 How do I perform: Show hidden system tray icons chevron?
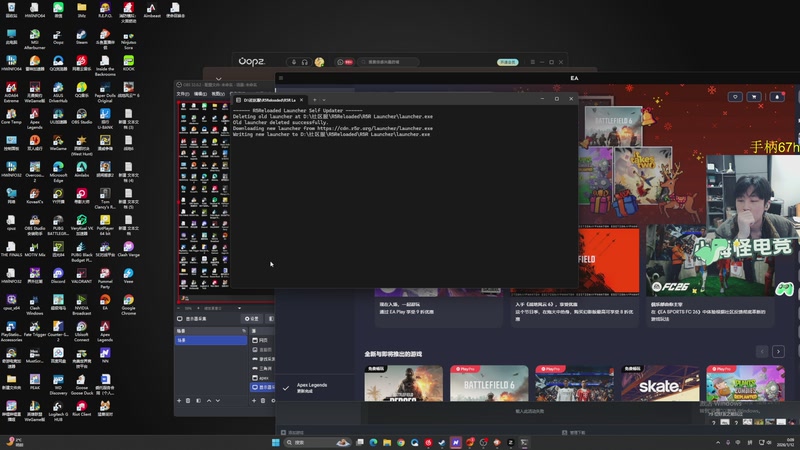click(x=718, y=442)
